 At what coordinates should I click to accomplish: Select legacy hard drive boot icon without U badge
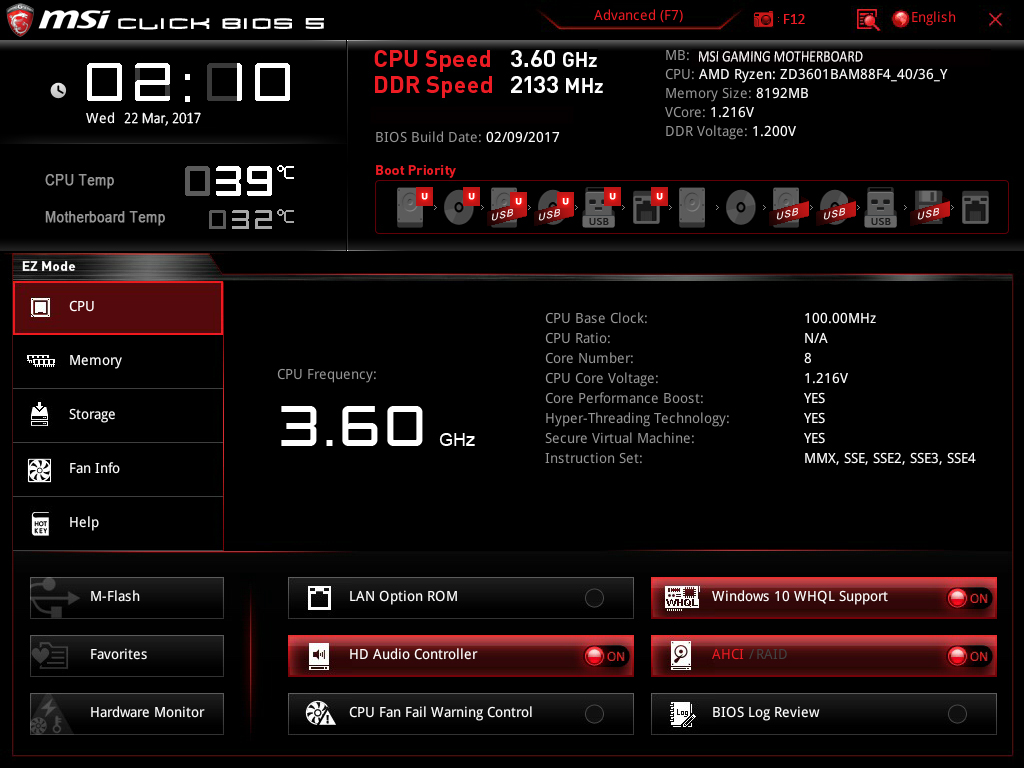692,207
